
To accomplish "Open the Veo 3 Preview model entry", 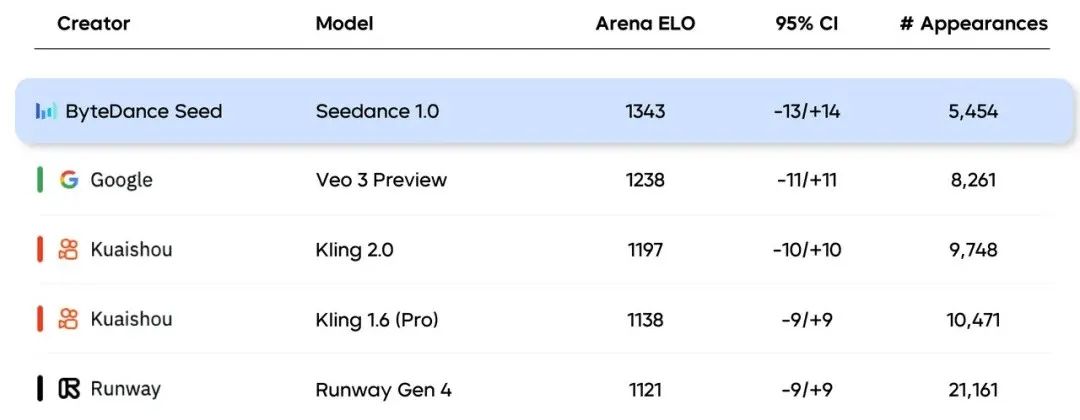I will [381, 180].
